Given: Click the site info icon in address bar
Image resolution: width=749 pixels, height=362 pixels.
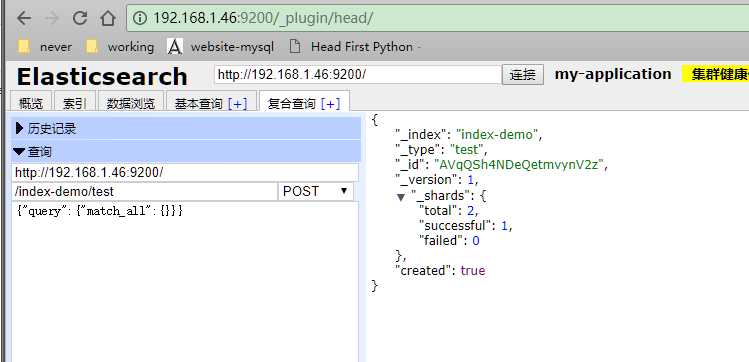Looking at the screenshot, I should pos(139,19).
